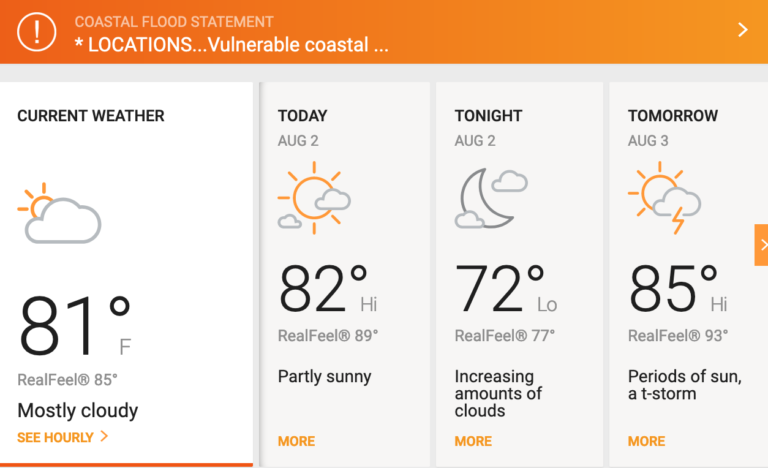Click the 72° Lo temperature for tonight
The height and width of the screenshot is (468, 768).
(x=505, y=288)
